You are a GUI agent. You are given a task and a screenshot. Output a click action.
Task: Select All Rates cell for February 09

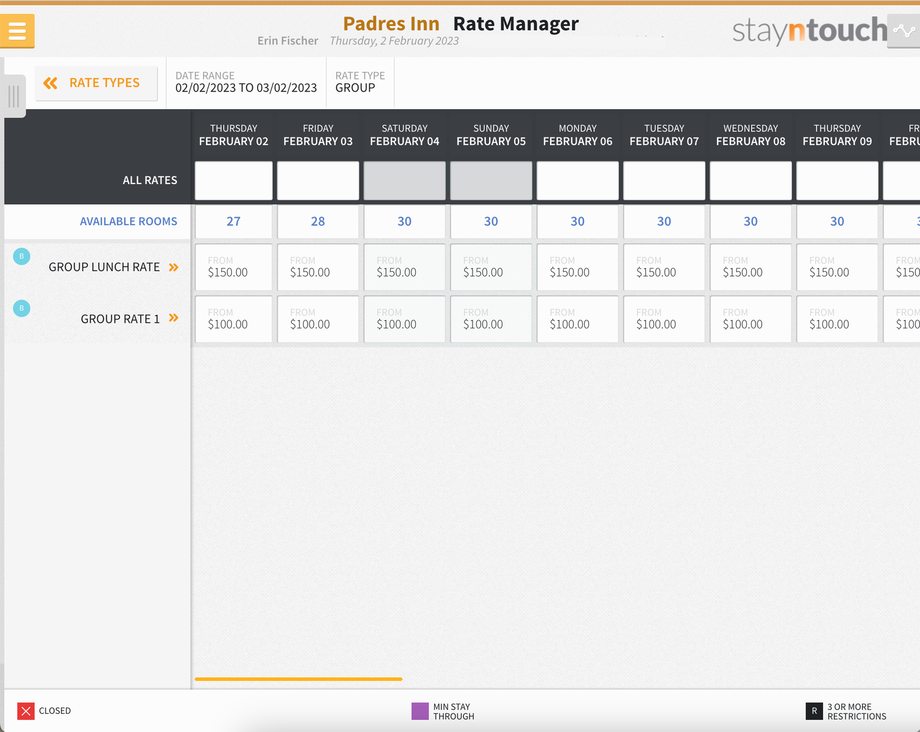click(837, 181)
